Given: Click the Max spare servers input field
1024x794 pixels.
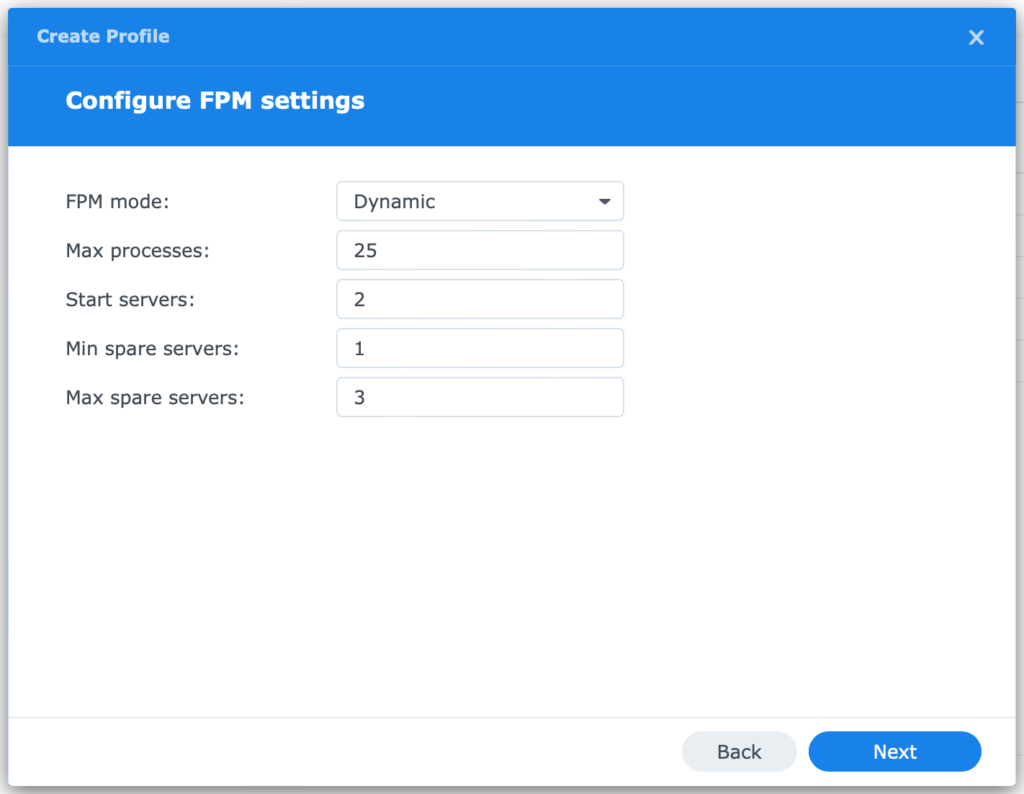Looking at the screenshot, I should click(480, 397).
